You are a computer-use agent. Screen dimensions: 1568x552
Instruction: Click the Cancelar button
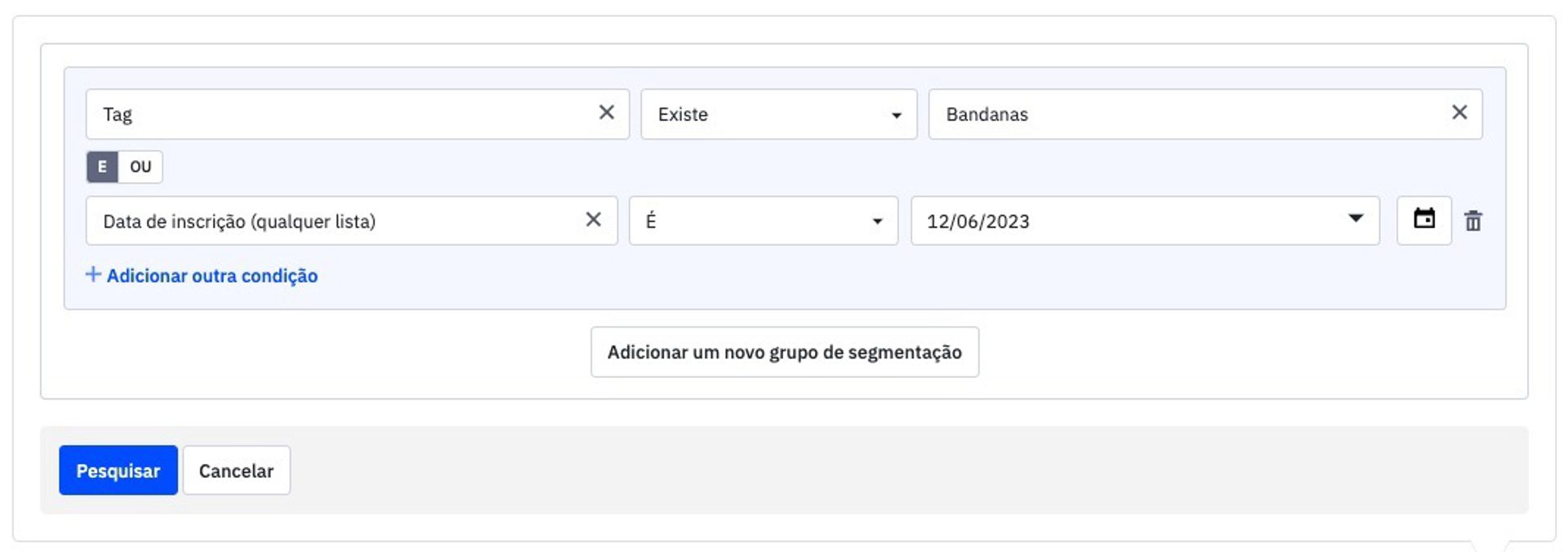point(236,470)
